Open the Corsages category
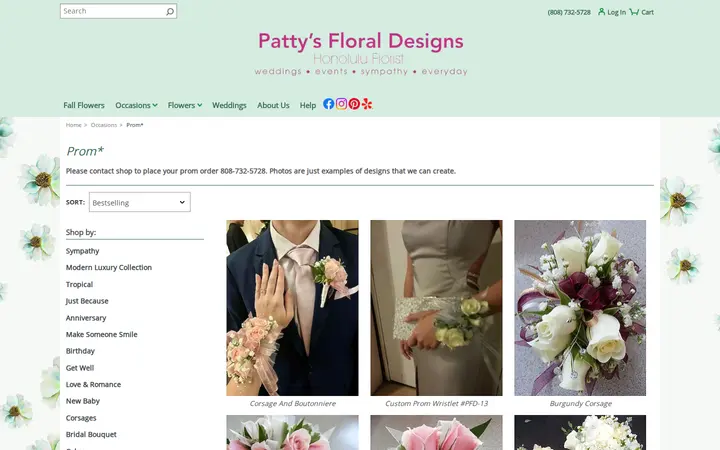The image size is (720, 450). [x=81, y=418]
